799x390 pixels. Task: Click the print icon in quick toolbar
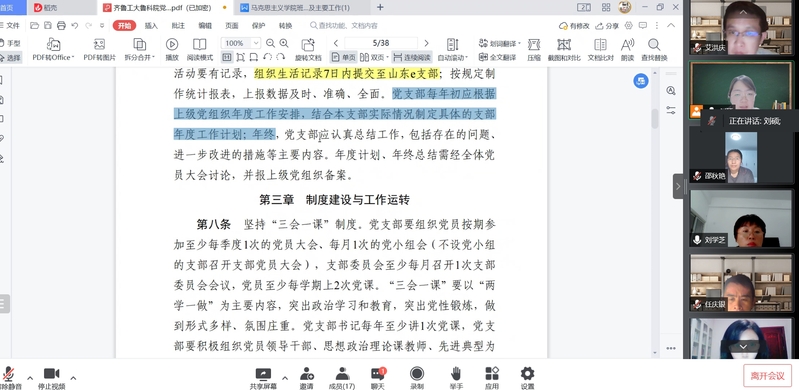(x=61, y=25)
